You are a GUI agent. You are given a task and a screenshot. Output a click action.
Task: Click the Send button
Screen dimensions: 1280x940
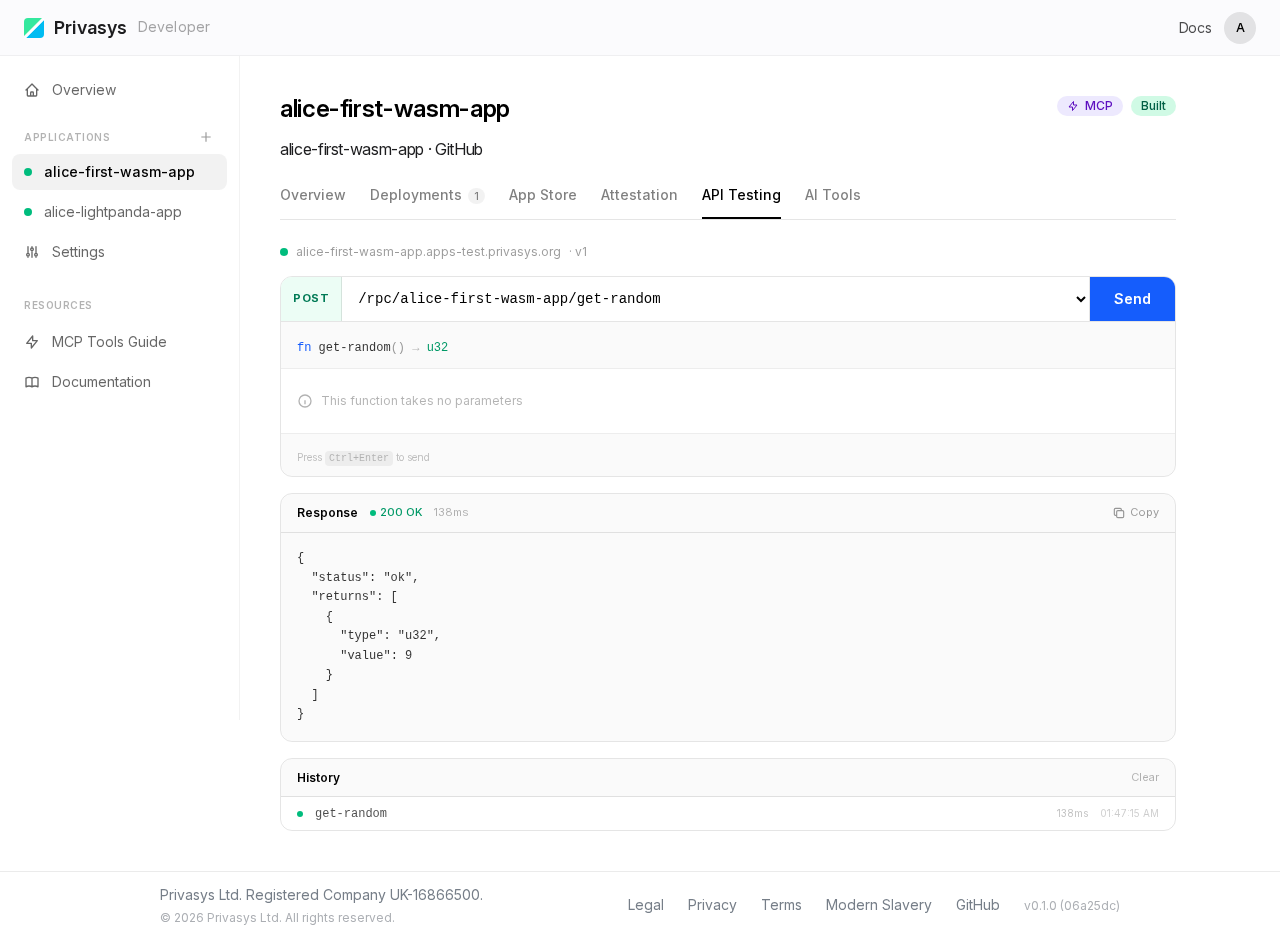1132,298
